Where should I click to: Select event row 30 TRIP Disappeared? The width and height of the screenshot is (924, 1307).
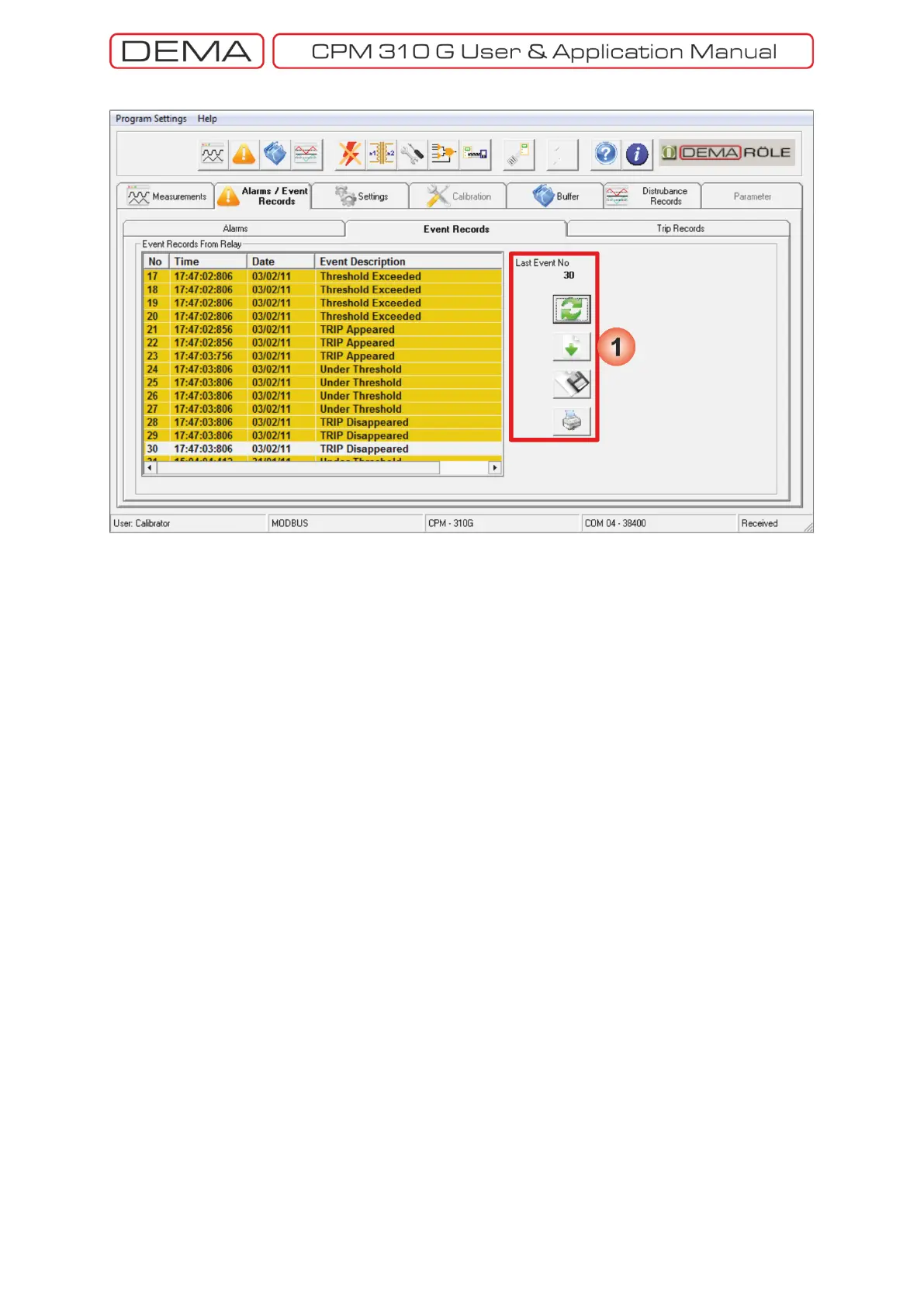[x=323, y=449]
